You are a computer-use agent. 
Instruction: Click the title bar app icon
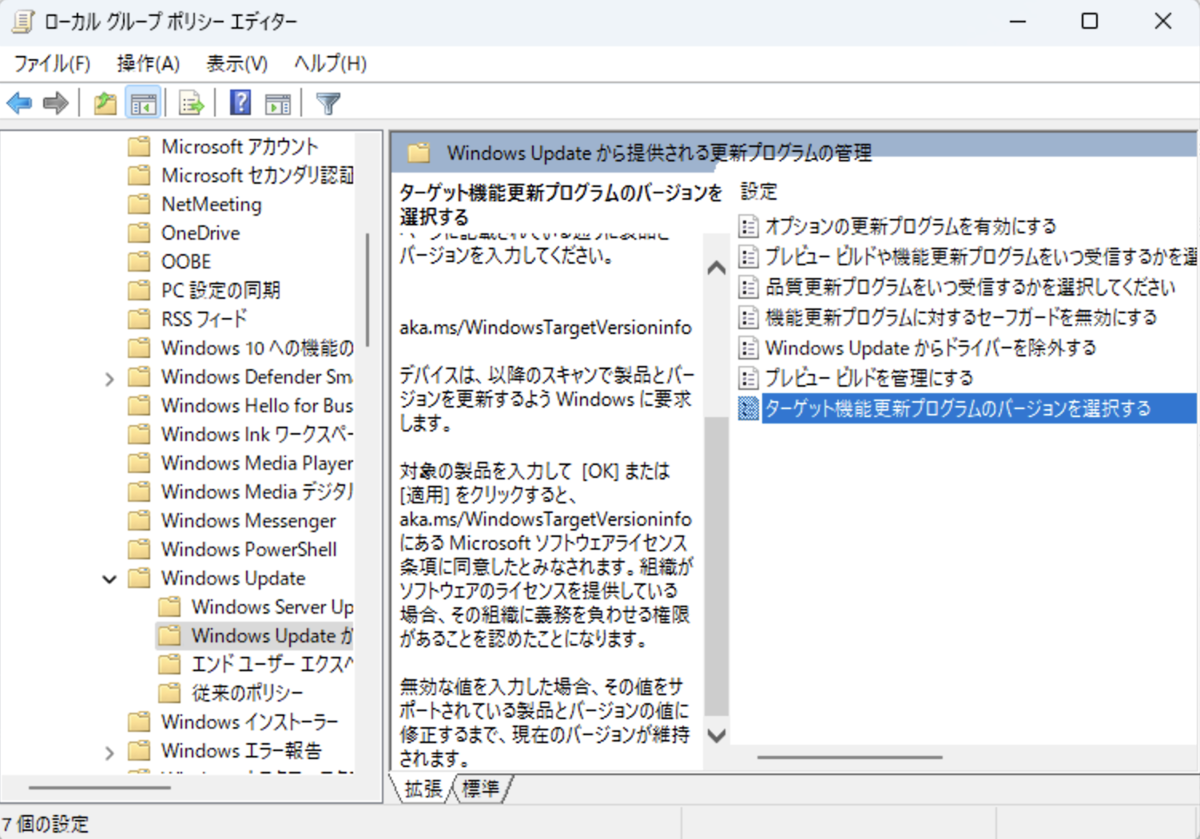pos(22,21)
